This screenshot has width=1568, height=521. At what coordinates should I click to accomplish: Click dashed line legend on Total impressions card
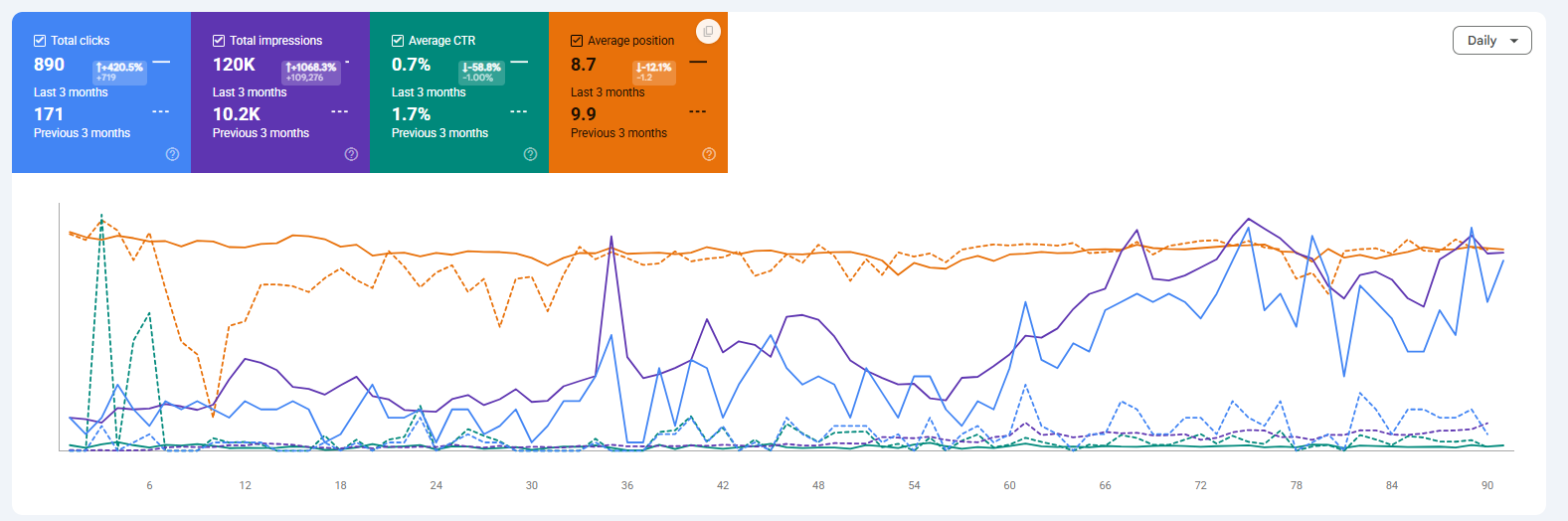click(340, 111)
